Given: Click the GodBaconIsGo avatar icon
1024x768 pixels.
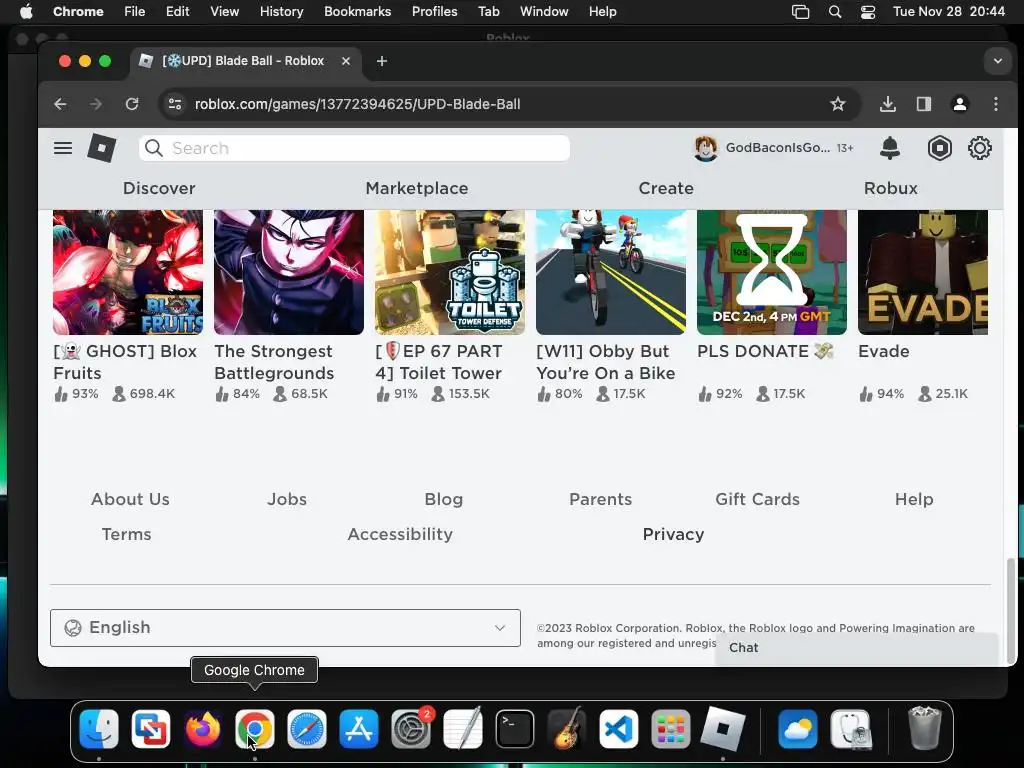Looking at the screenshot, I should pos(705,148).
